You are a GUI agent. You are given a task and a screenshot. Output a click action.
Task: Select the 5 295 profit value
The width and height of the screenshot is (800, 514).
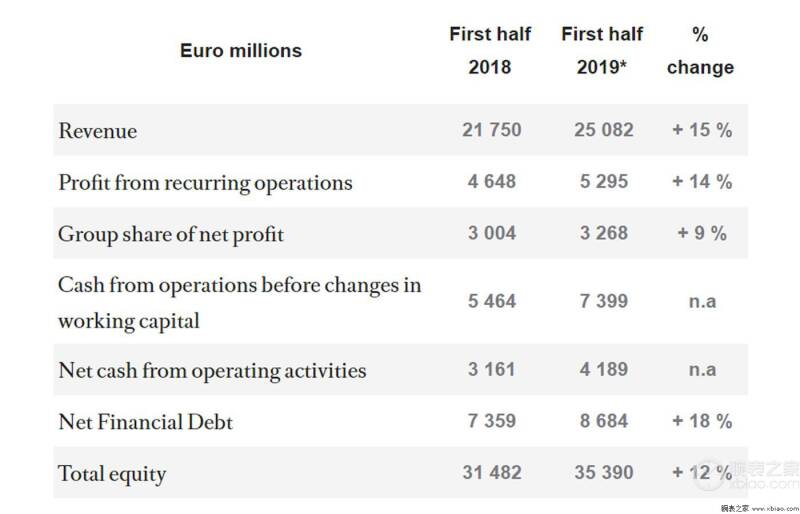point(604,181)
